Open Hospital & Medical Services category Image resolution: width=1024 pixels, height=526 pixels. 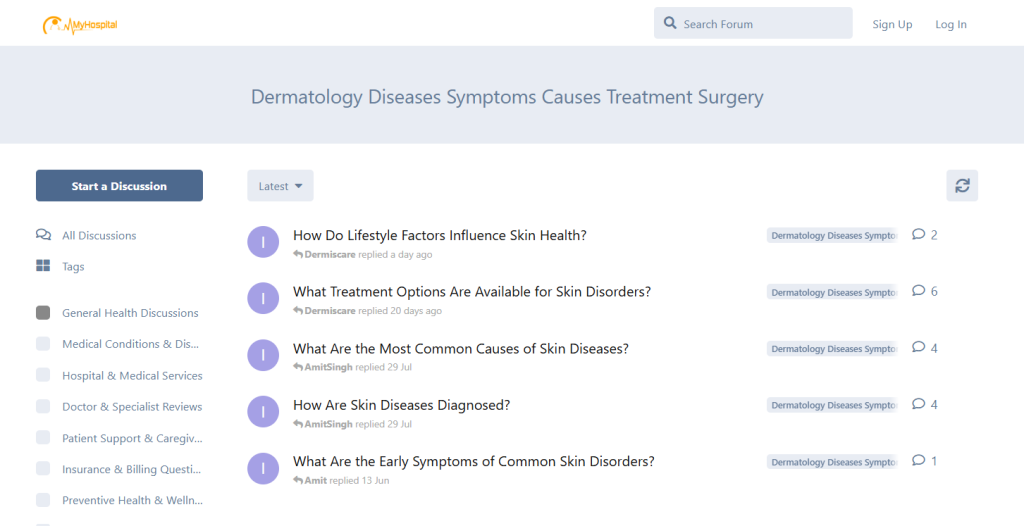(132, 376)
